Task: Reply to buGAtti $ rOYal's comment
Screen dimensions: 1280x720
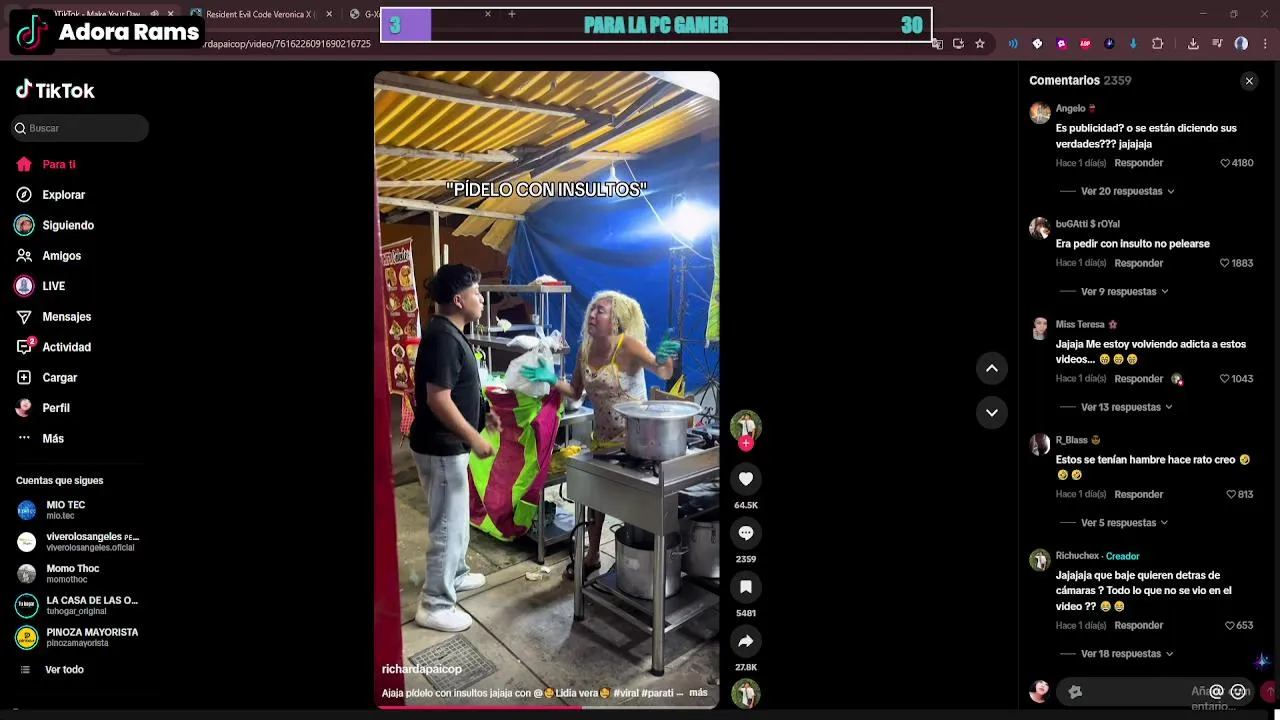Action: [x=1138, y=263]
